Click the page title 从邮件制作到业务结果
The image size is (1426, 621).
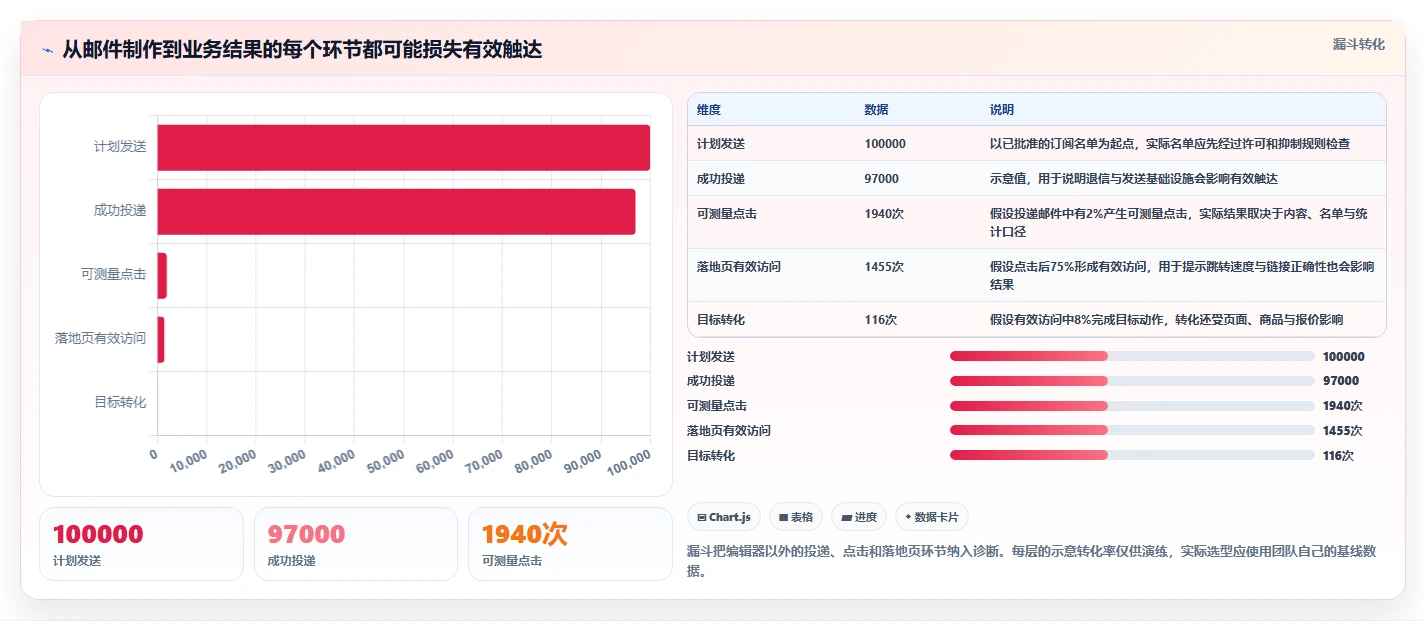[302, 50]
